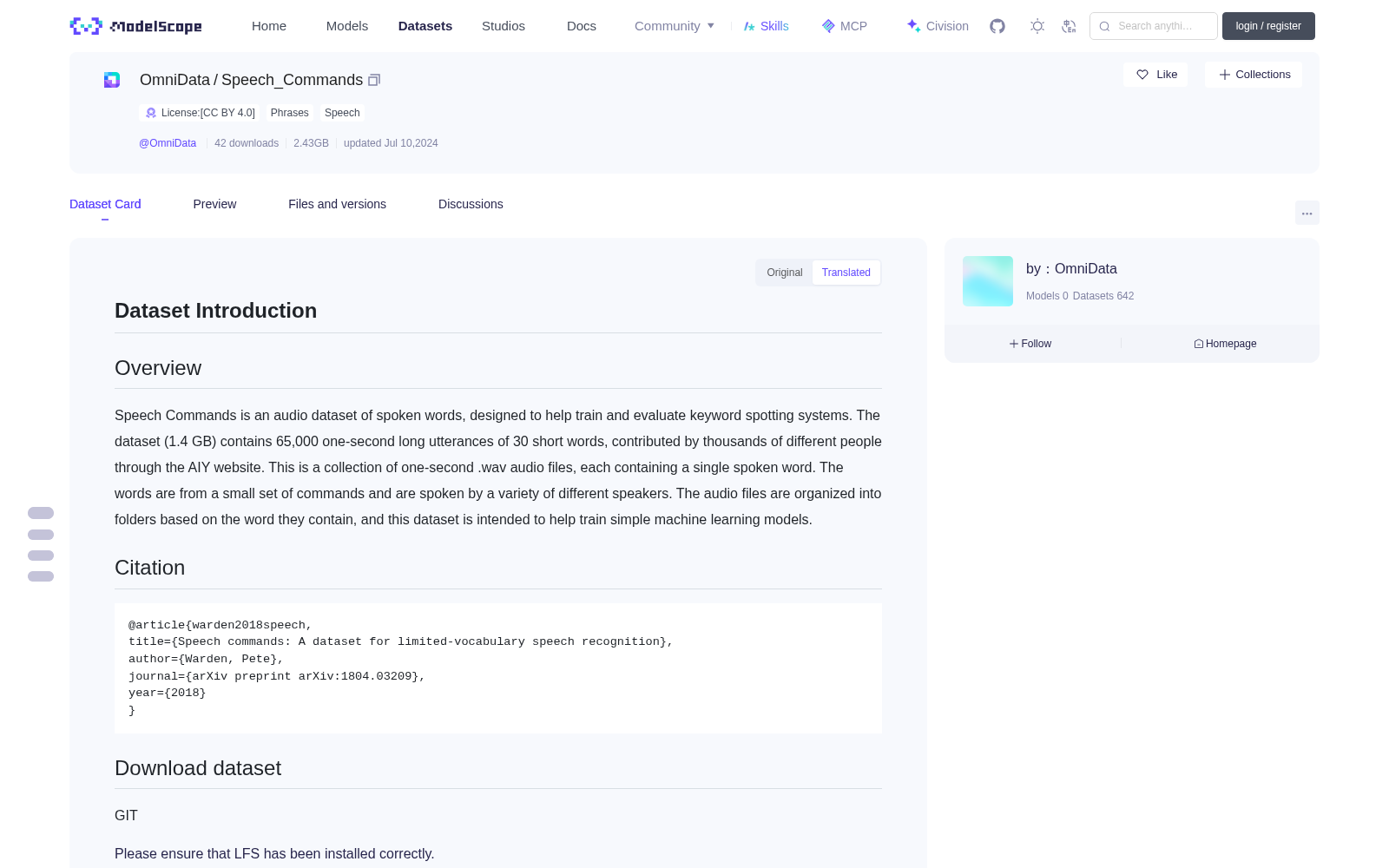Click the "Overview" heading

click(158, 368)
